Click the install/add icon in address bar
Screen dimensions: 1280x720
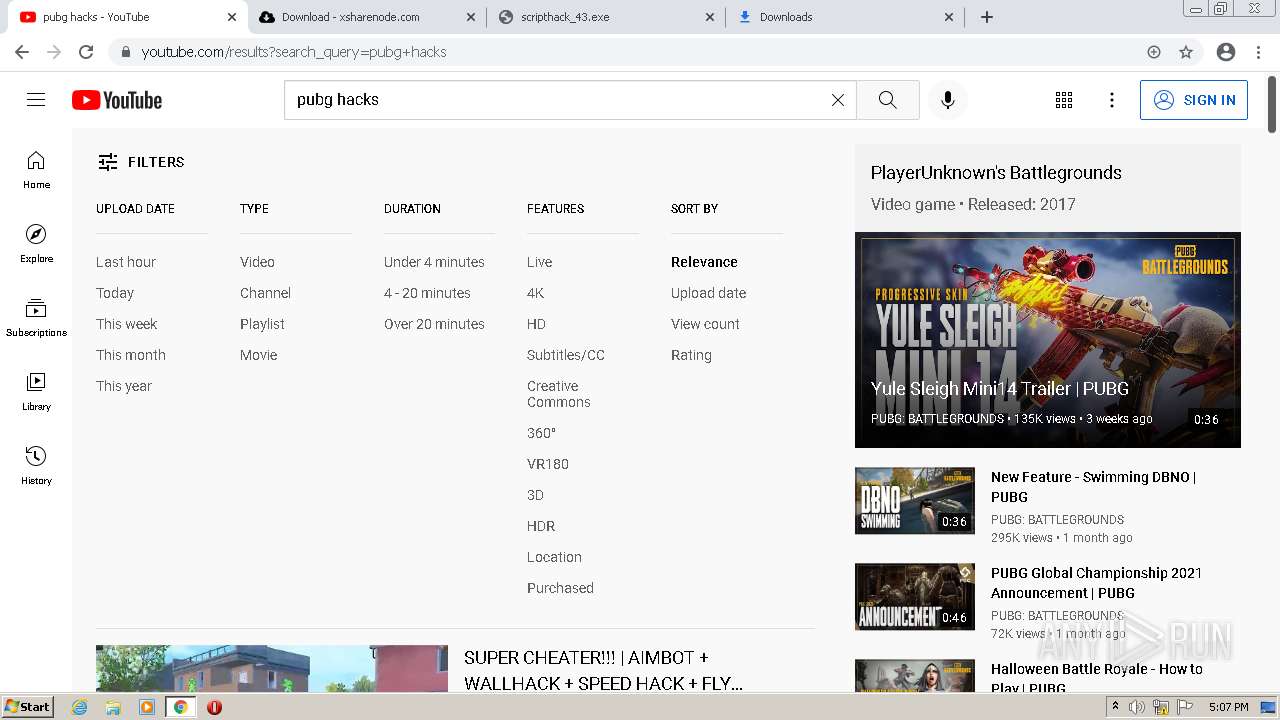(x=1154, y=52)
